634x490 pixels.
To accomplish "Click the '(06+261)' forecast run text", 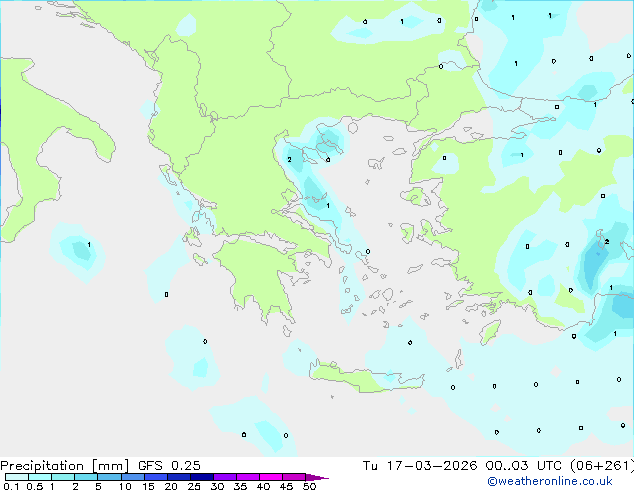I will [x=602, y=466].
